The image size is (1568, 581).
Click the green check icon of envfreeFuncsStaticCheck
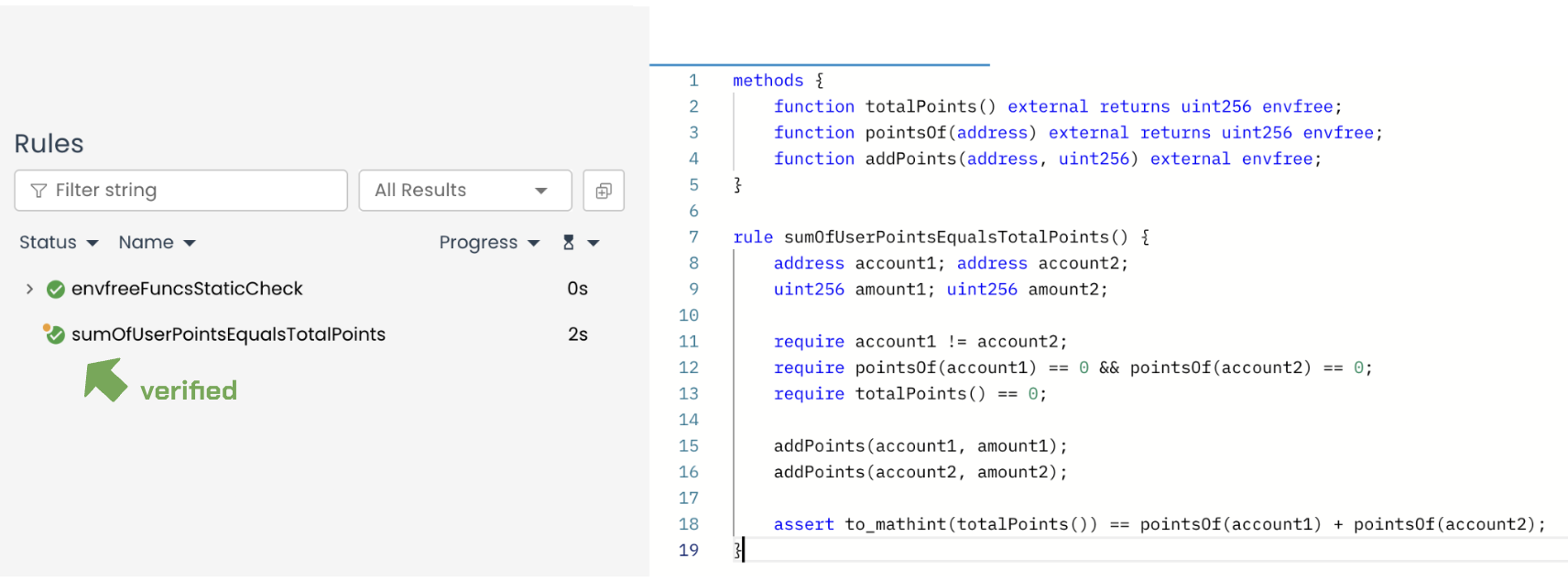(x=56, y=290)
